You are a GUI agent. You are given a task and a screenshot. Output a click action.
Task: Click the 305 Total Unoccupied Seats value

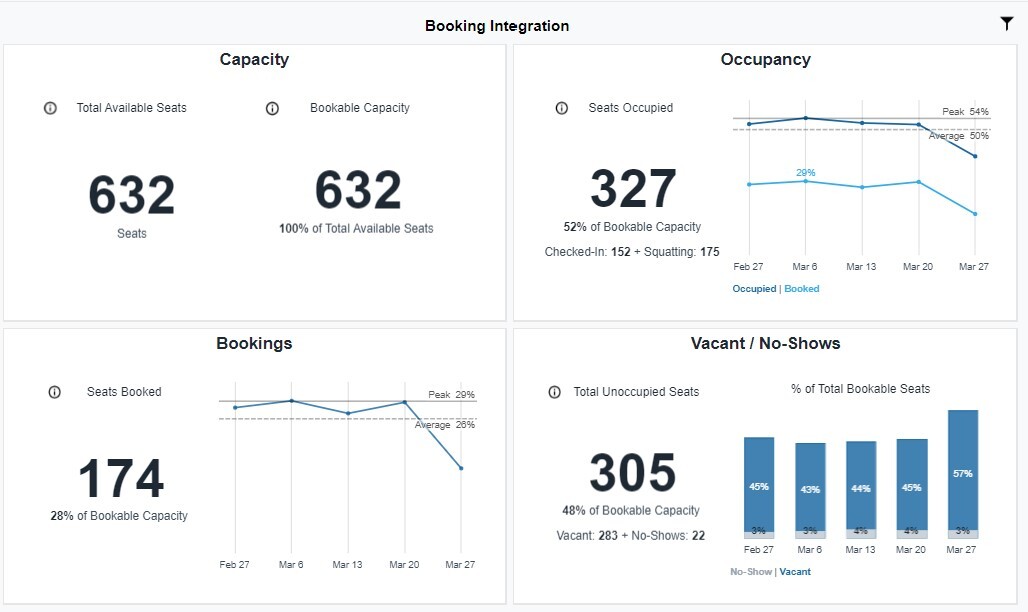pyautogui.click(x=633, y=473)
